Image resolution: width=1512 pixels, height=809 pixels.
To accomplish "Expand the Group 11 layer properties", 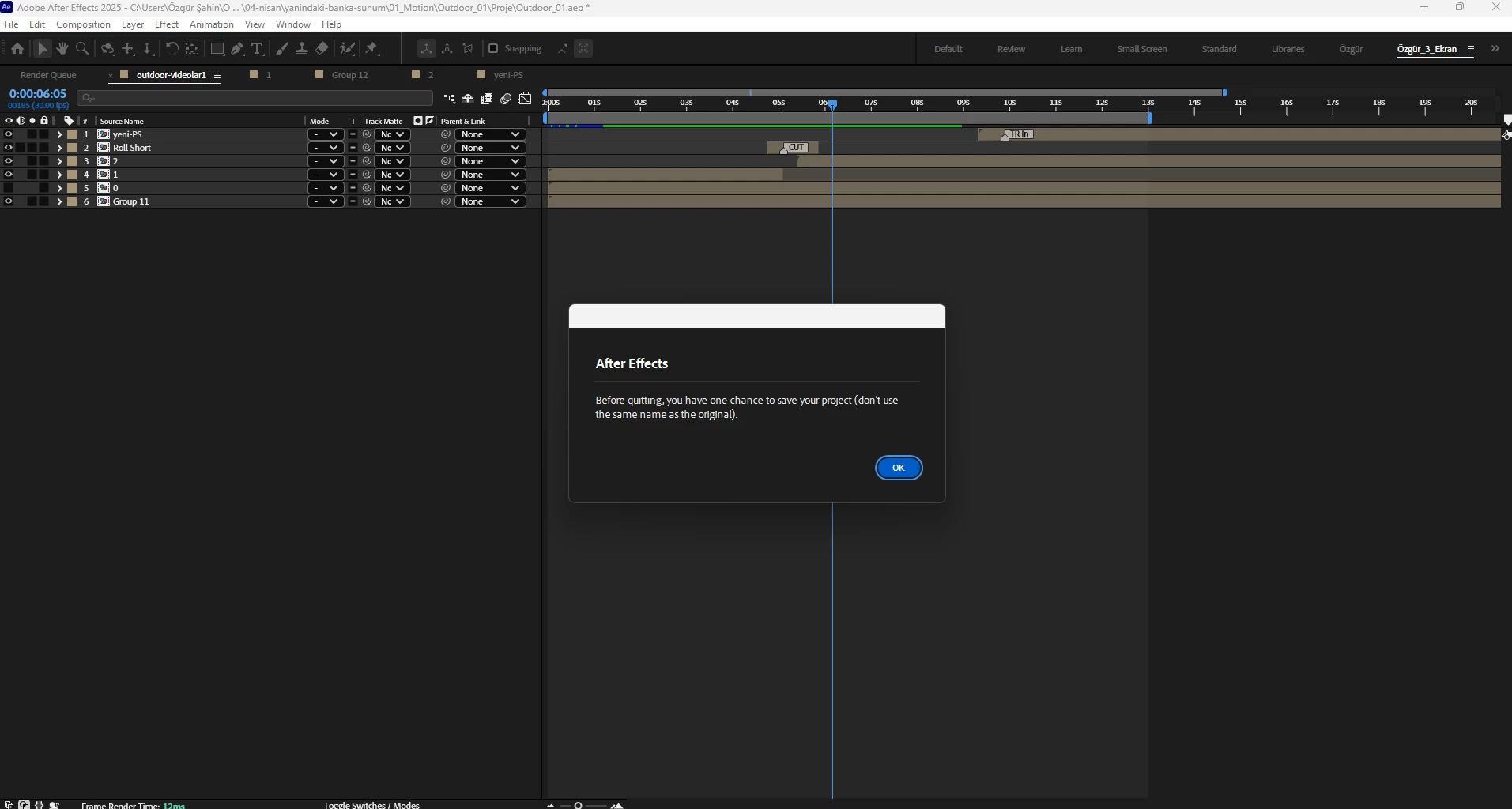I will point(59,201).
